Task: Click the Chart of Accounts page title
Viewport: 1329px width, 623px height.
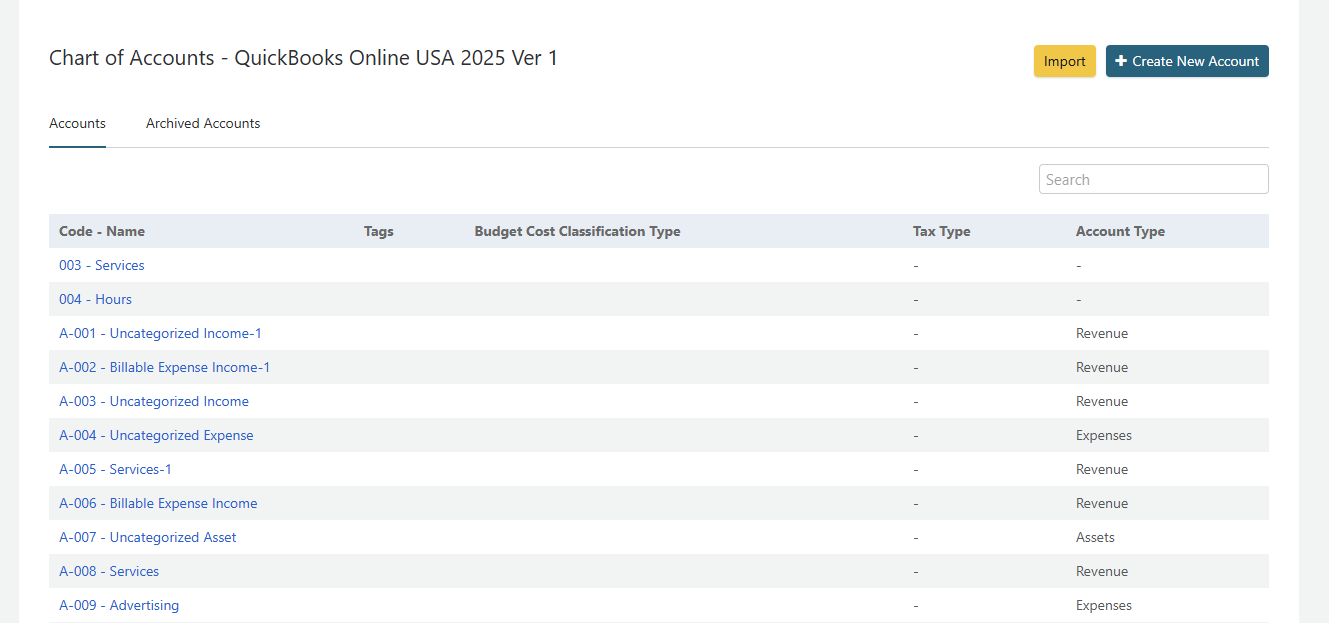Action: click(x=303, y=58)
